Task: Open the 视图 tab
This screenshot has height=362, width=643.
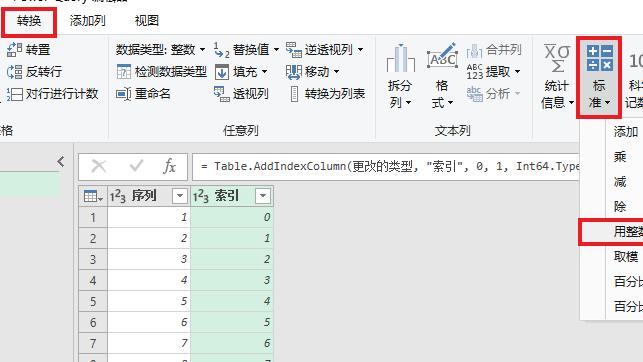Action: click(146, 20)
